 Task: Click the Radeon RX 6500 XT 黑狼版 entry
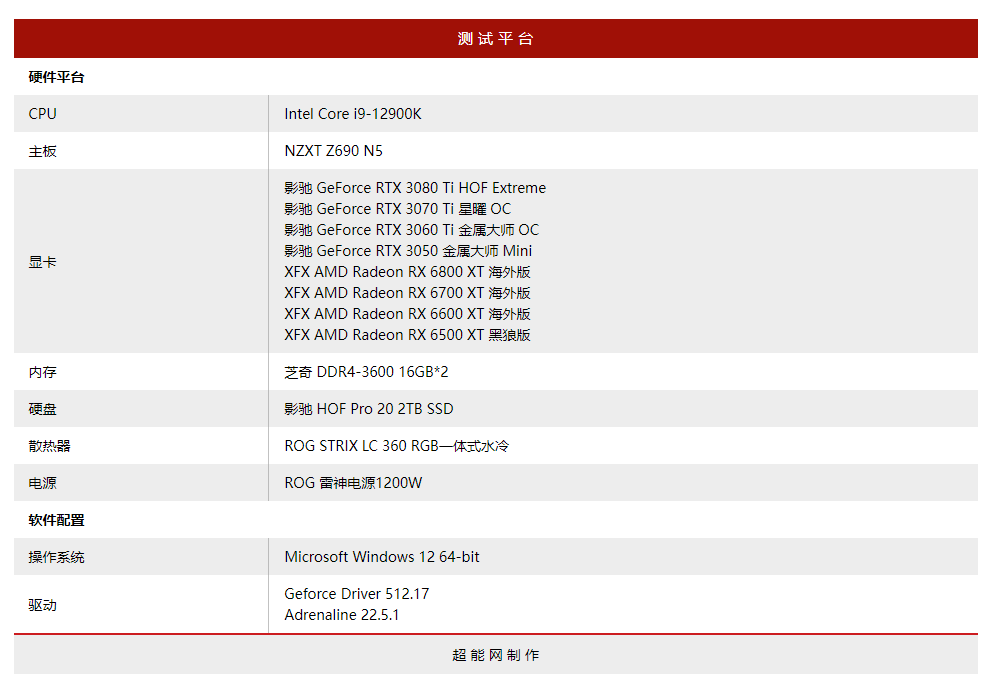tap(407, 335)
